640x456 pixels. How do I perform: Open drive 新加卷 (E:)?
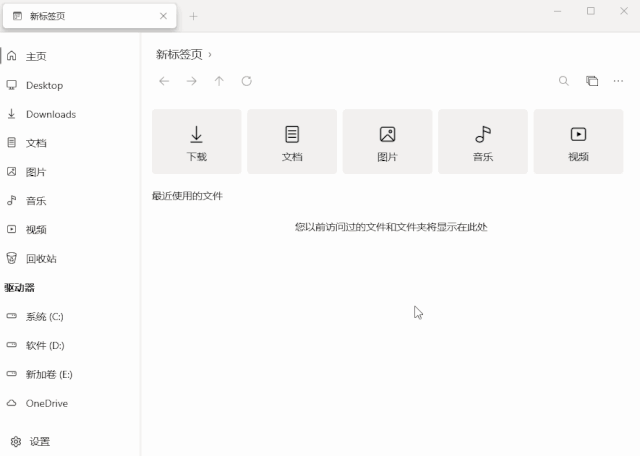[69, 374]
